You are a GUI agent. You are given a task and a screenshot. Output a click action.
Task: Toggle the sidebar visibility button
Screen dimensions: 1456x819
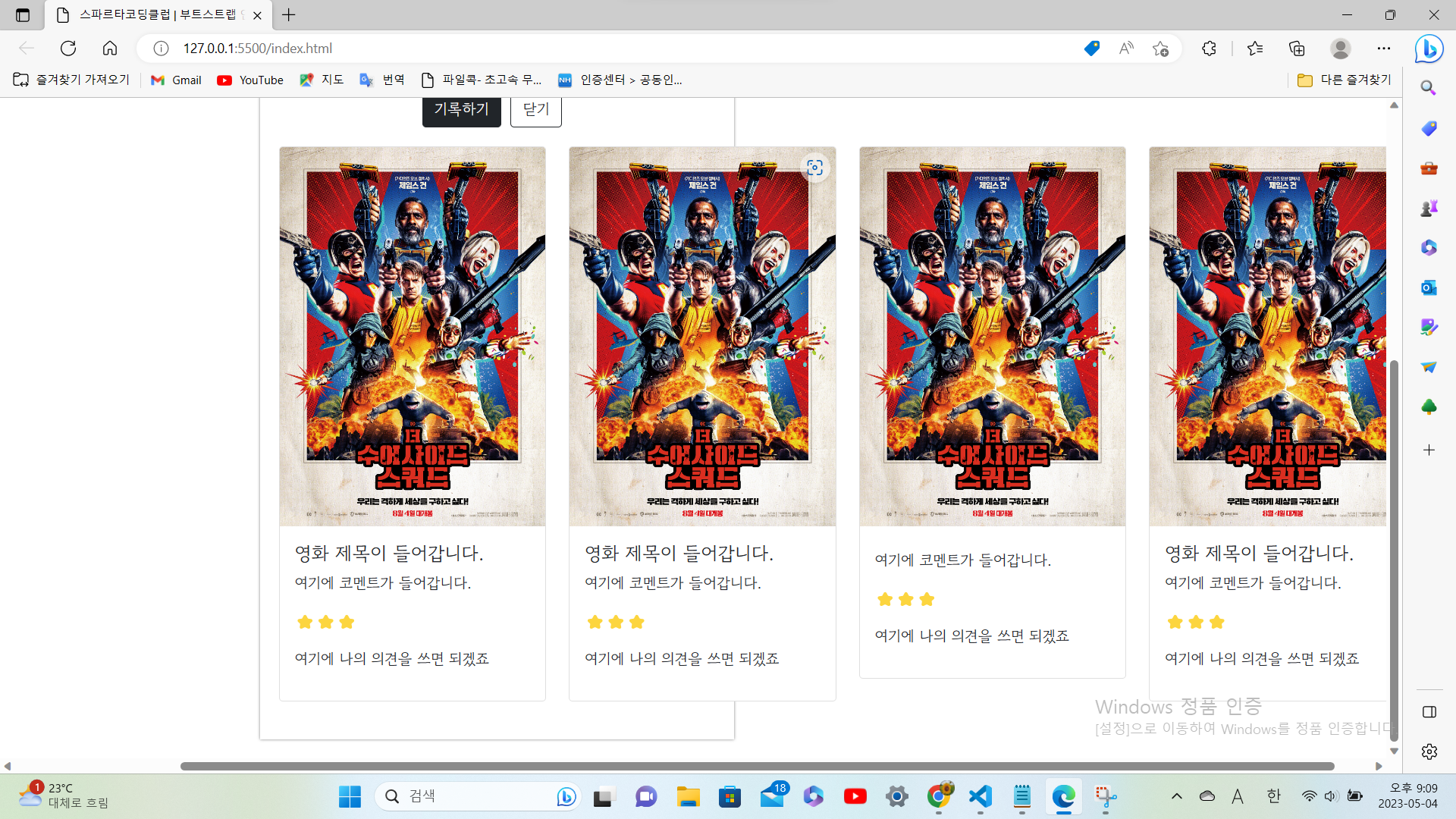click(1429, 712)
